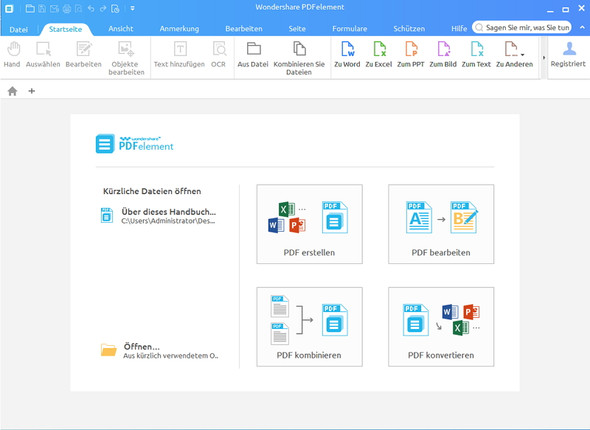The height and width of the screenshot is (430, 590).
Task: Collapse the ribbon with the chevron
Action: click(x=582, y=27)
